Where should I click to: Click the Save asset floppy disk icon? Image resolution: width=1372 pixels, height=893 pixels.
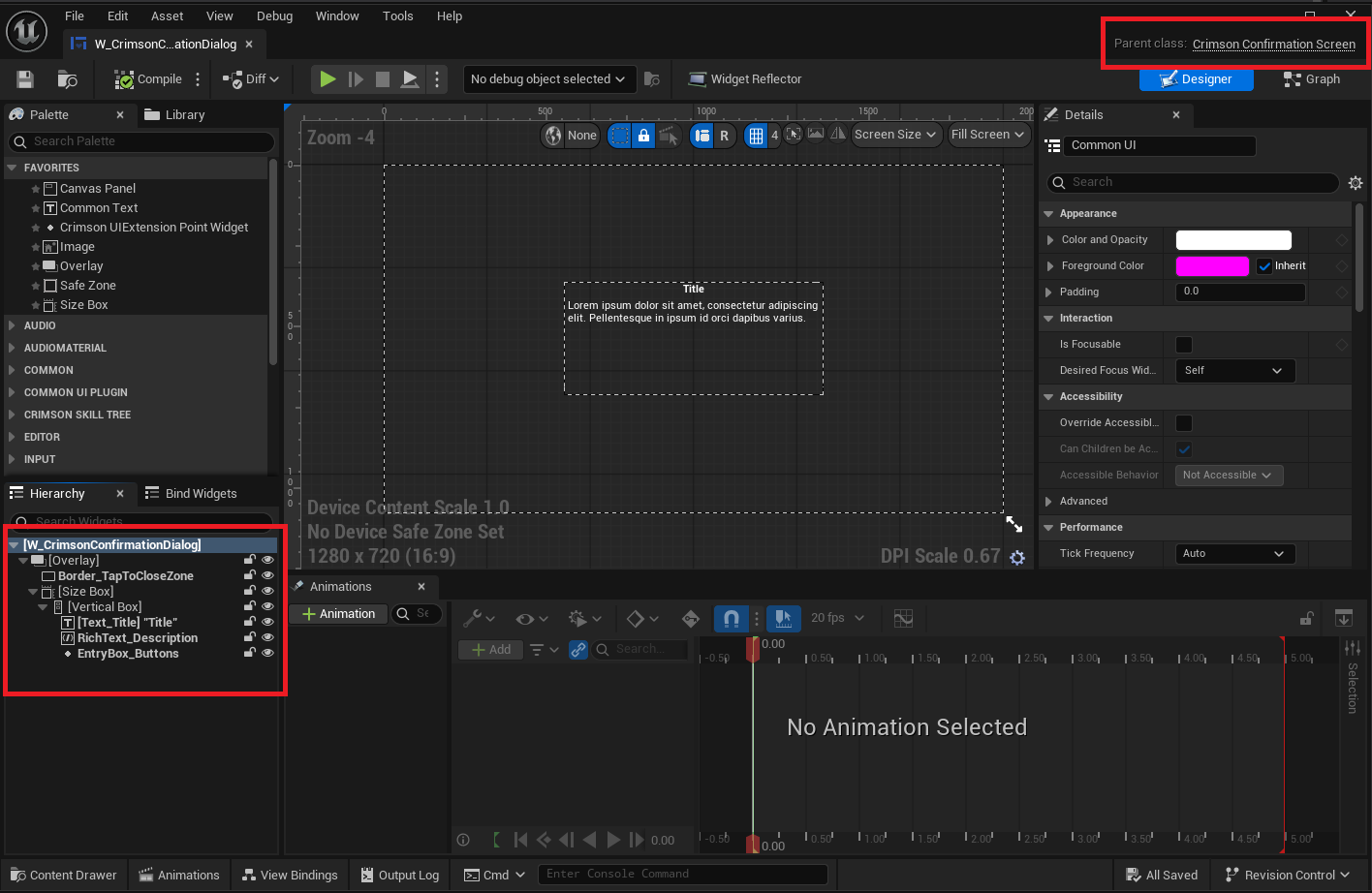tap(25, 79)
